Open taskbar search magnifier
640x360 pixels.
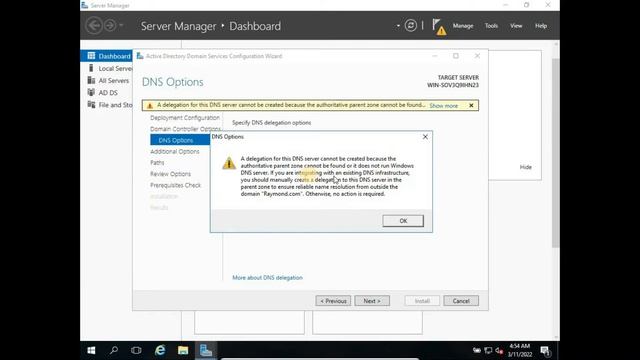[x=114, y=350]
